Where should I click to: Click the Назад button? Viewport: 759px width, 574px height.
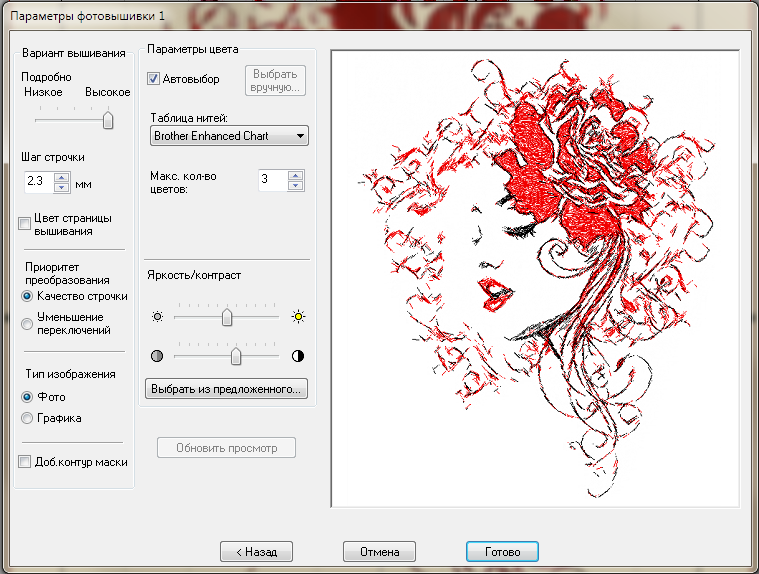256,551
